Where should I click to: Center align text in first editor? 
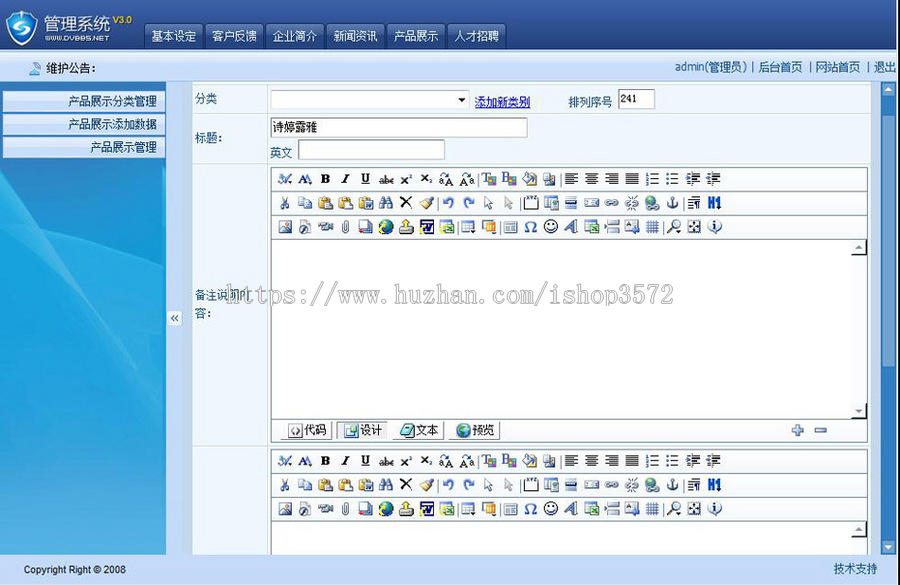tap(591, 179)
